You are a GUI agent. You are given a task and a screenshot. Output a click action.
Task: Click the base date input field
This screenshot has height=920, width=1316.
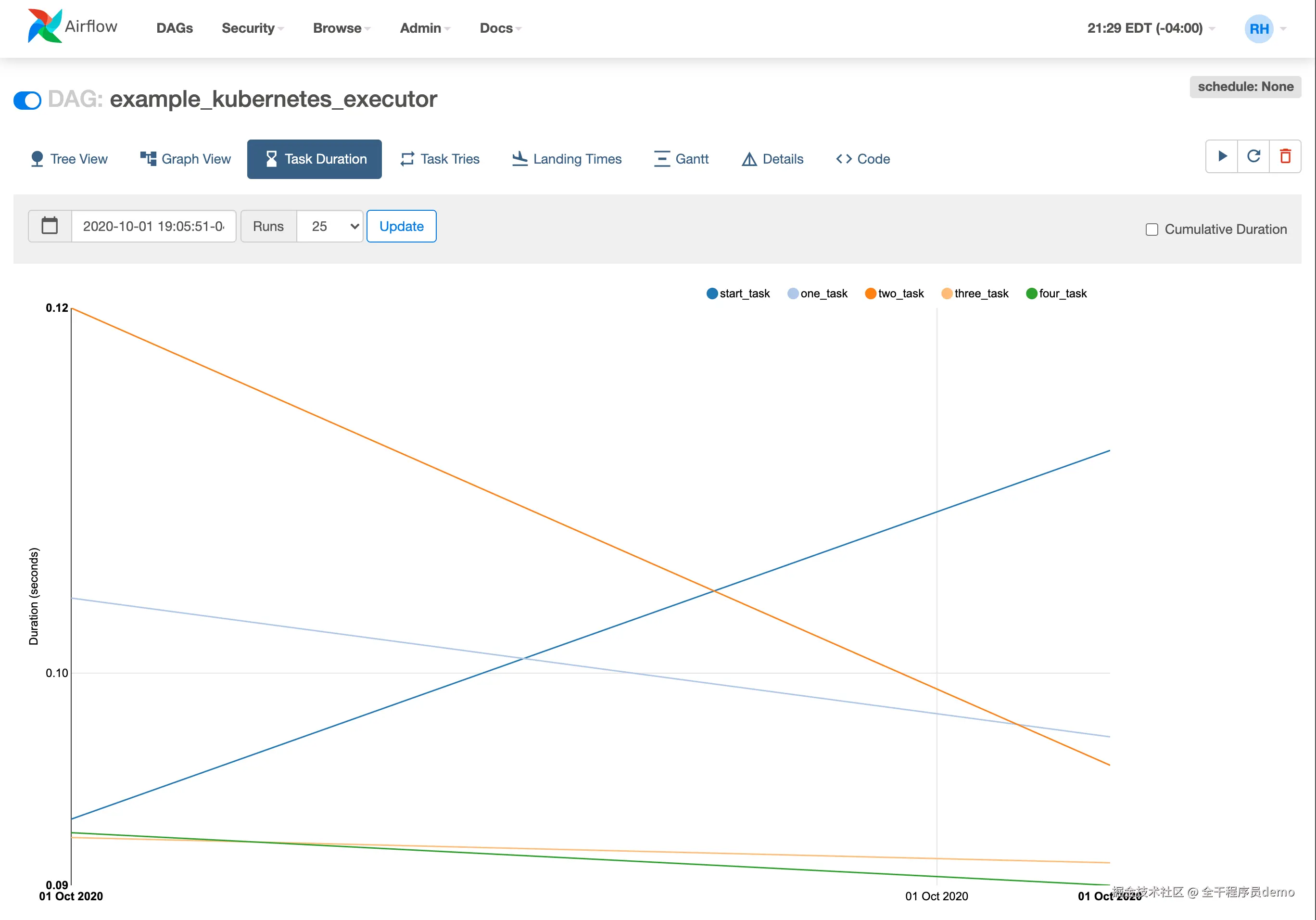[153, 227]
